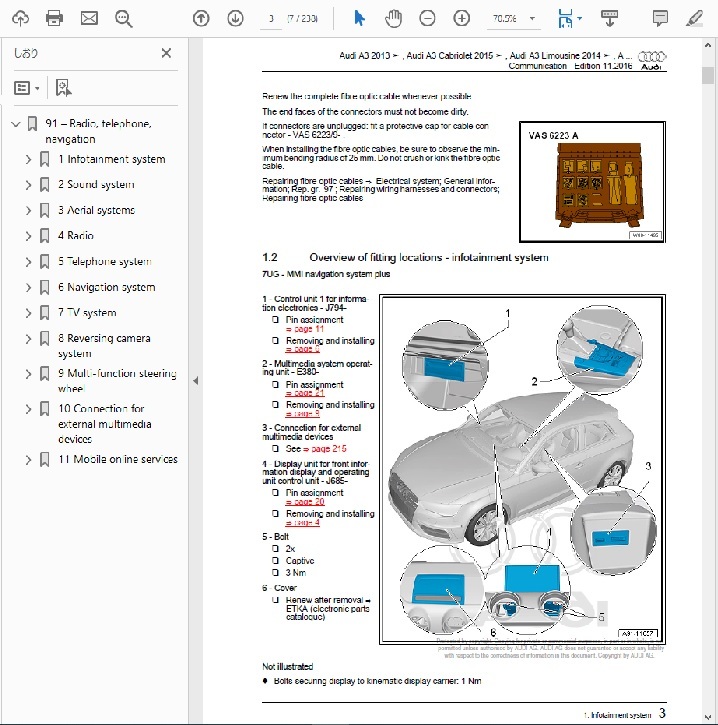Expand the 8 Reversing camera system bookmark

[x=28, y=339]
